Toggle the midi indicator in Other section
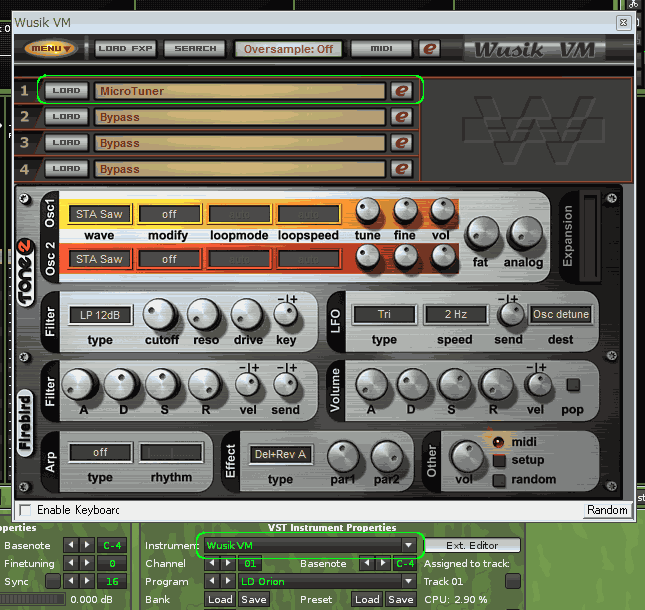The height and width of the screenshot is (610, 645). pos(498,442)
